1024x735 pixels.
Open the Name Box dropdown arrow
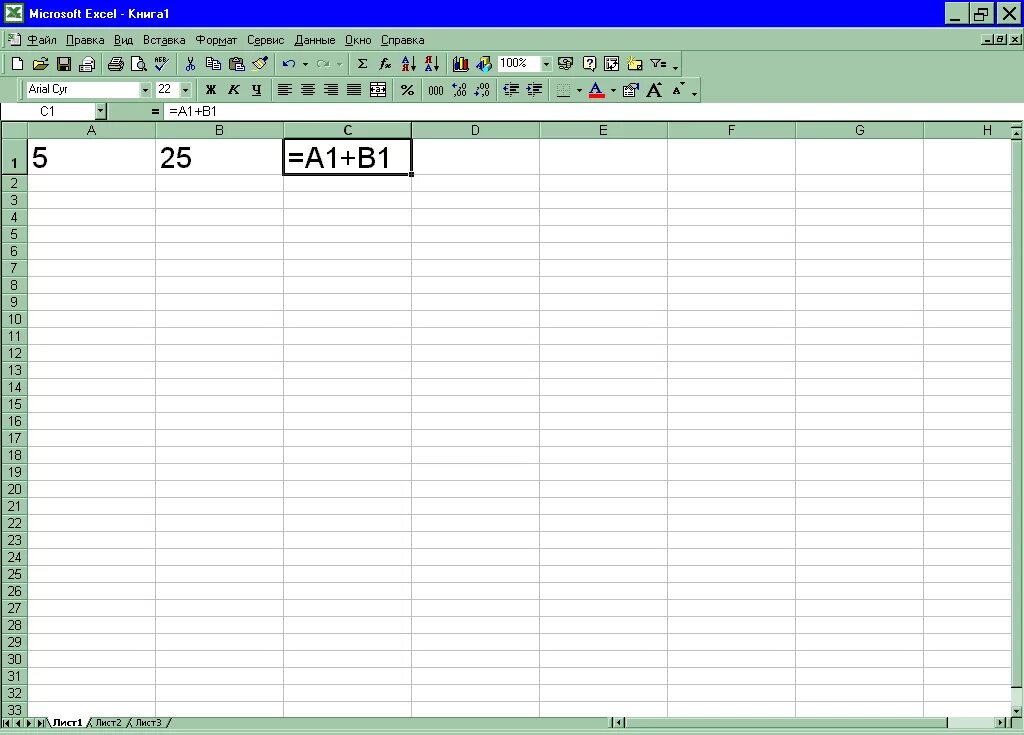click(100, 111)
